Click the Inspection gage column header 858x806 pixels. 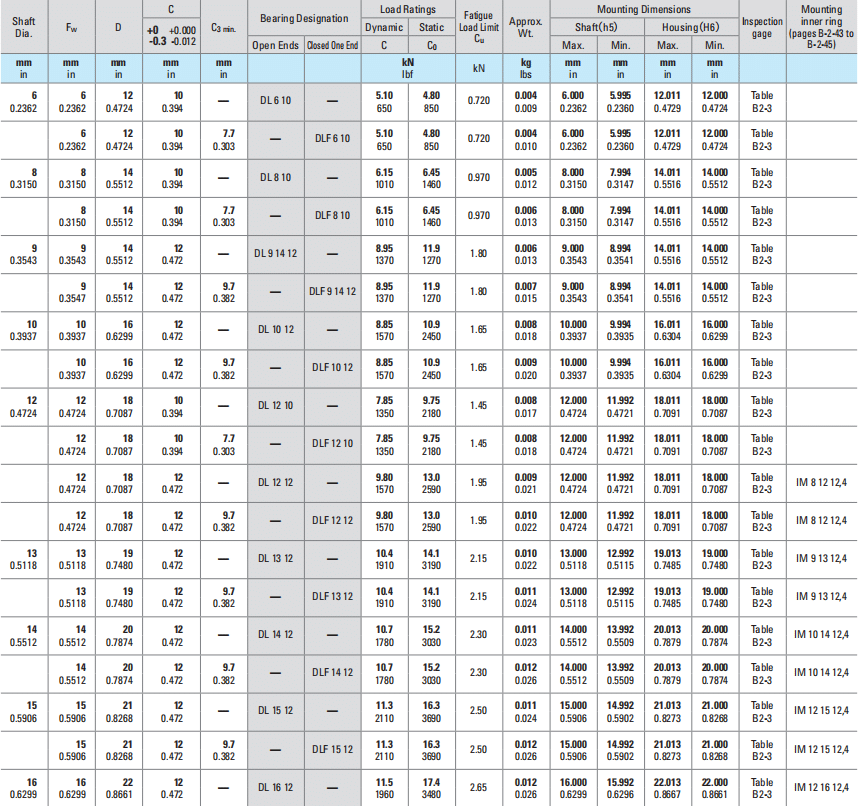pos(762,27)
